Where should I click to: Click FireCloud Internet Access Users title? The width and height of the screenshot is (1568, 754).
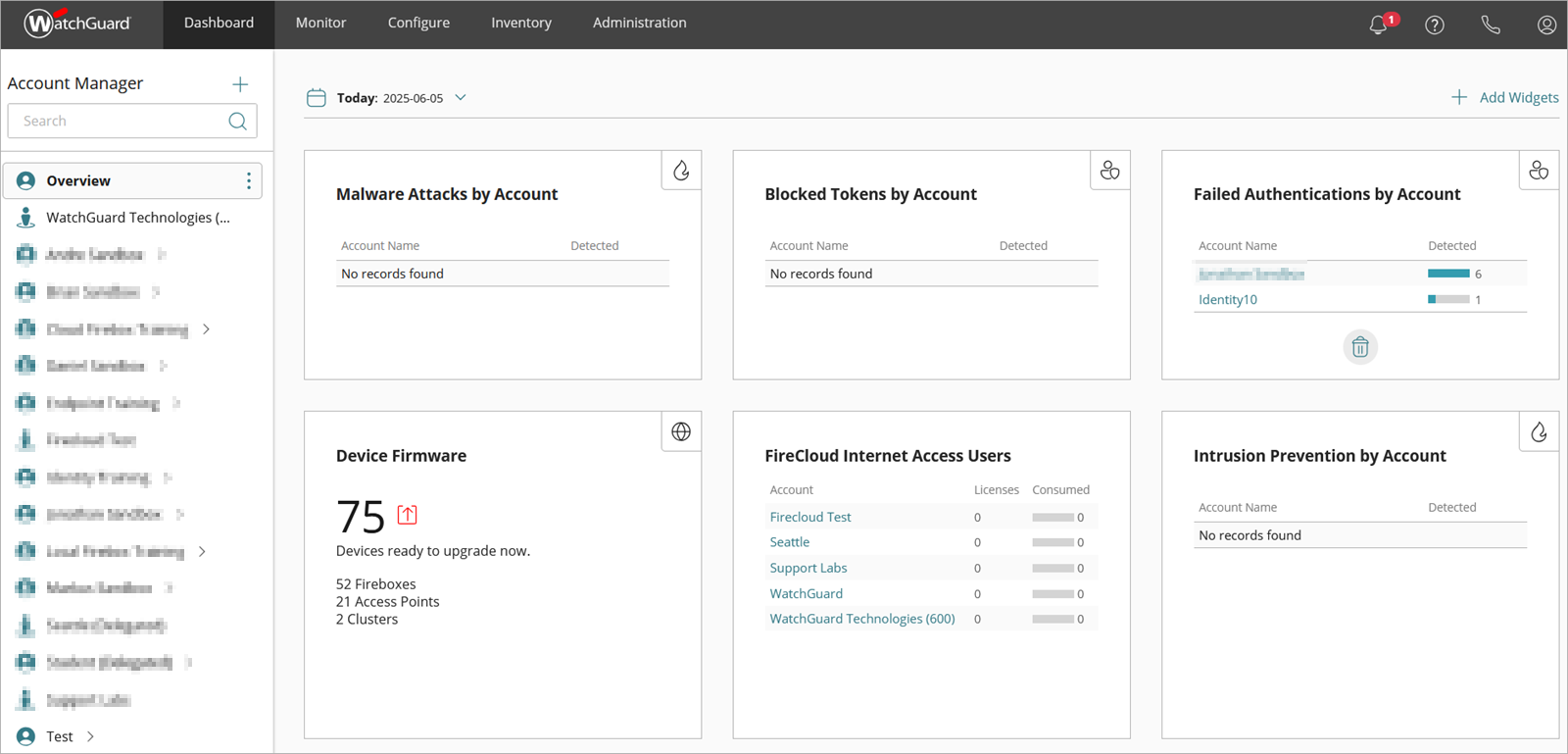pos(888,456)
